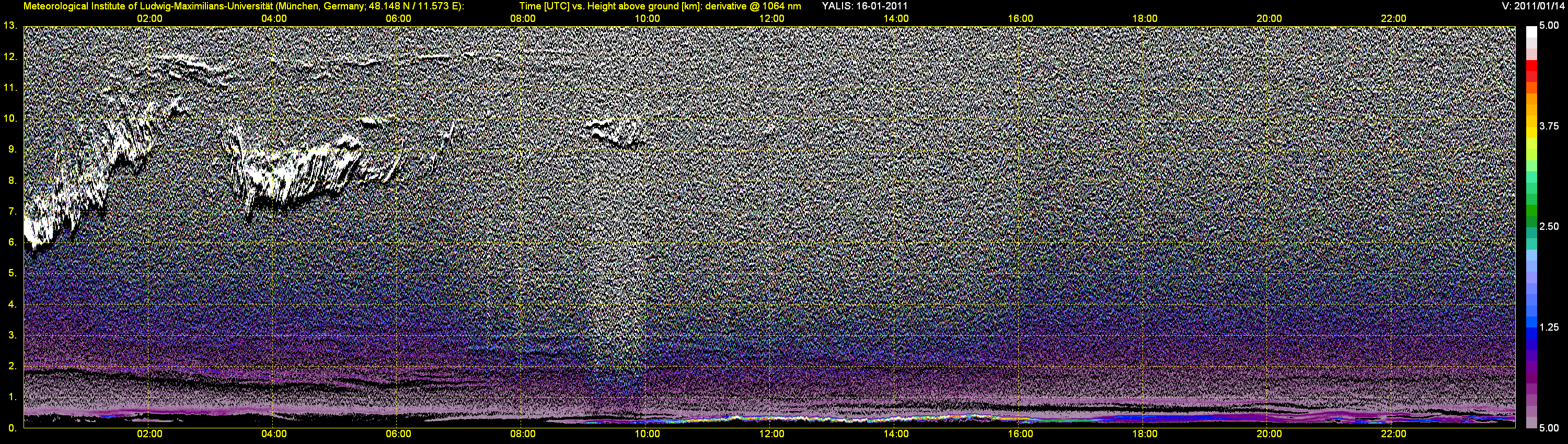Click the 1.25 colorbar scale value
The image size is (1568, 444).
click(1549, 327)
